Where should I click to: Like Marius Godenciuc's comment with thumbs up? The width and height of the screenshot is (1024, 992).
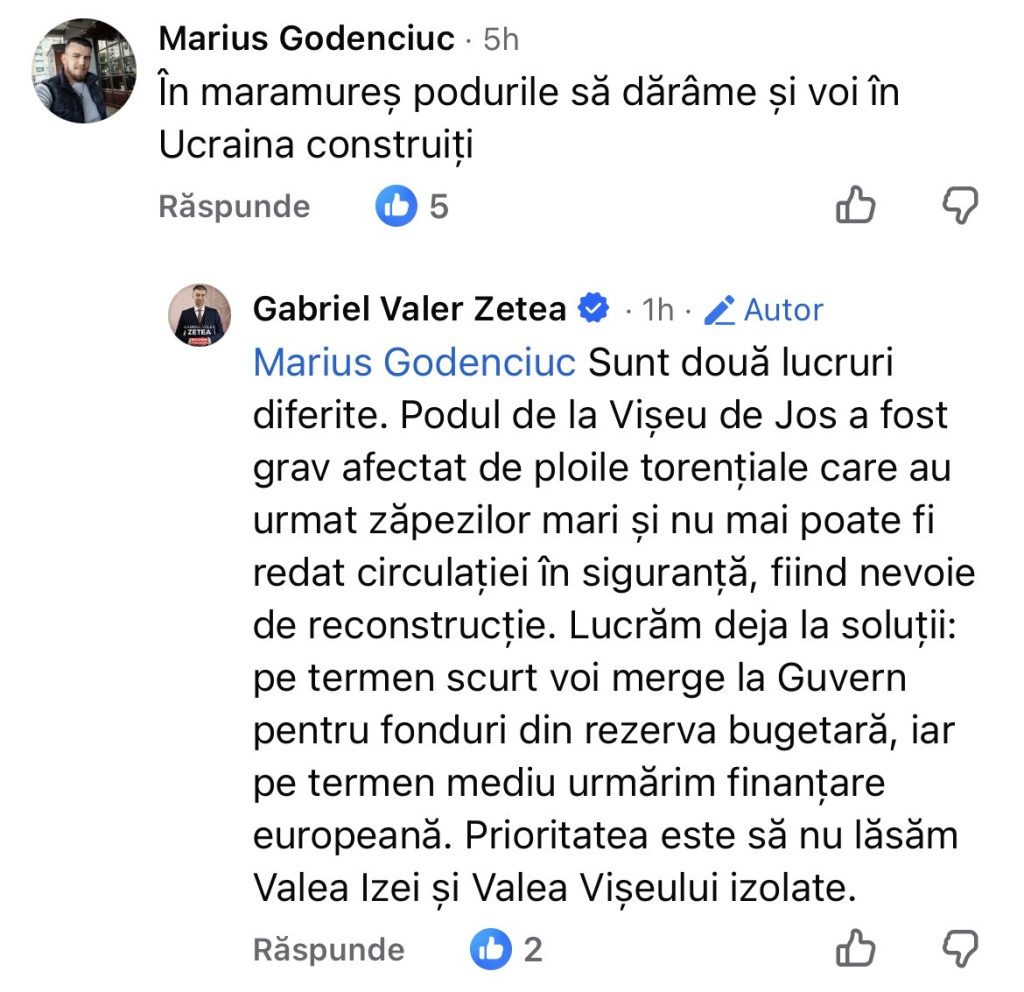855,206
